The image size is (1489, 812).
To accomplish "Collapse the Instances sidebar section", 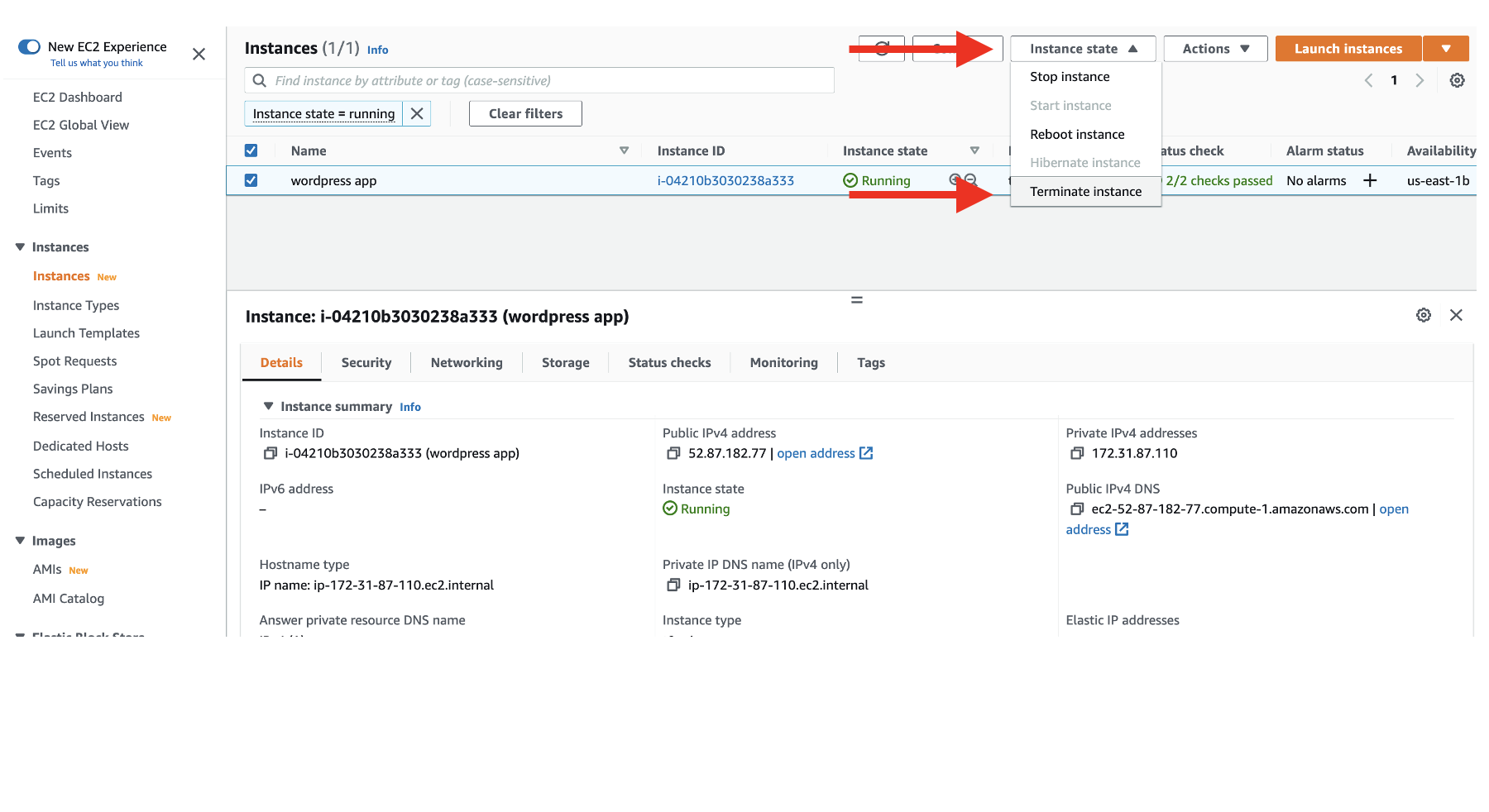I will 20,247.
